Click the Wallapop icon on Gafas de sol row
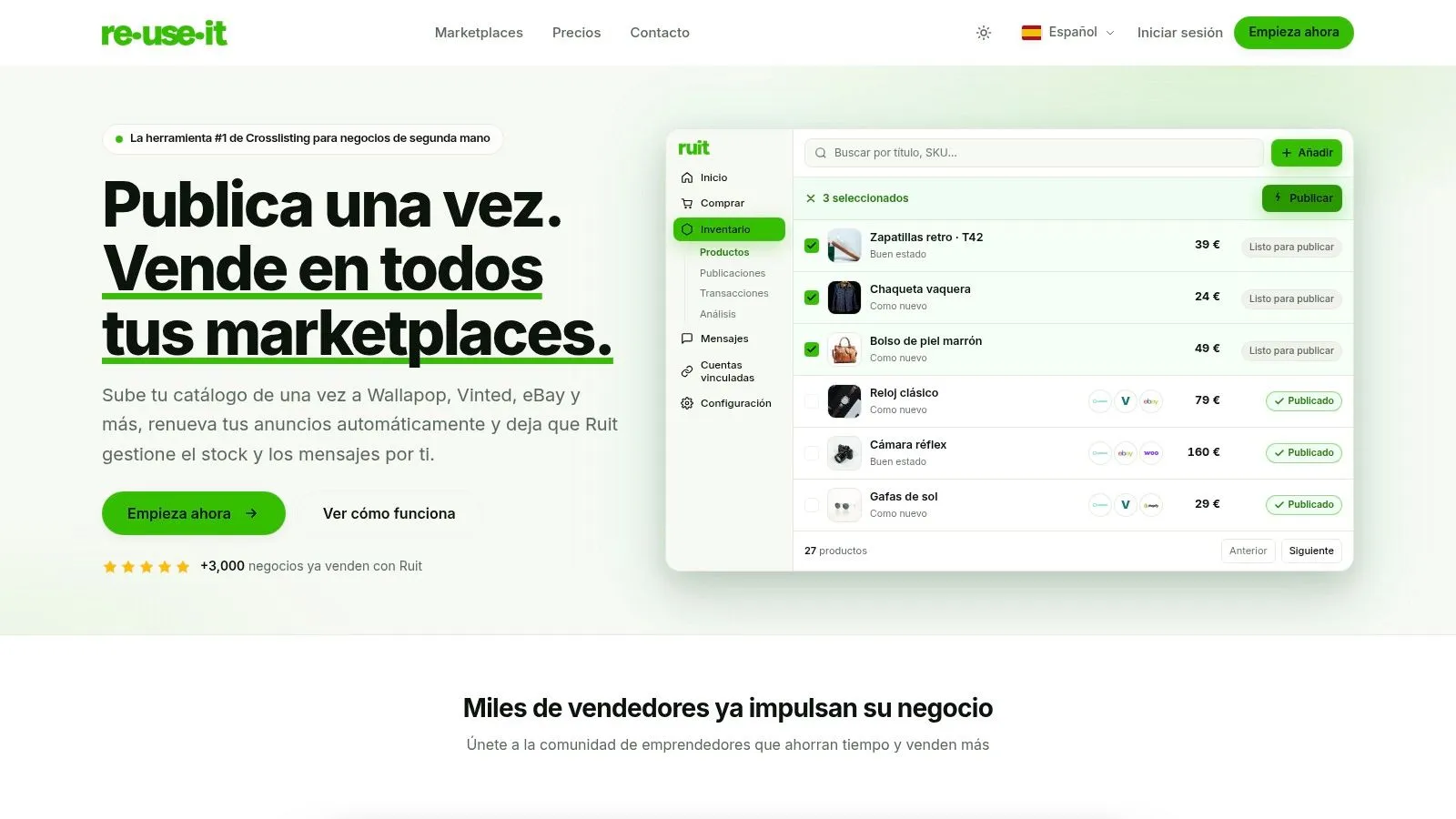This screenshot has height=819, width=1456. (1100, 505)
